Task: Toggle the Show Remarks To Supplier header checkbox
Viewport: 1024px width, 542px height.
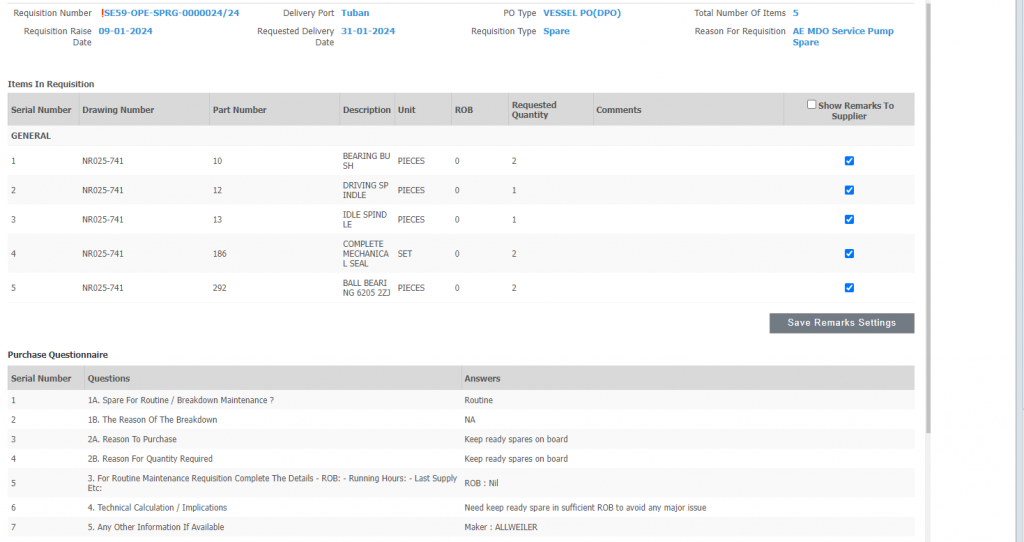Action: click(812, 105)
